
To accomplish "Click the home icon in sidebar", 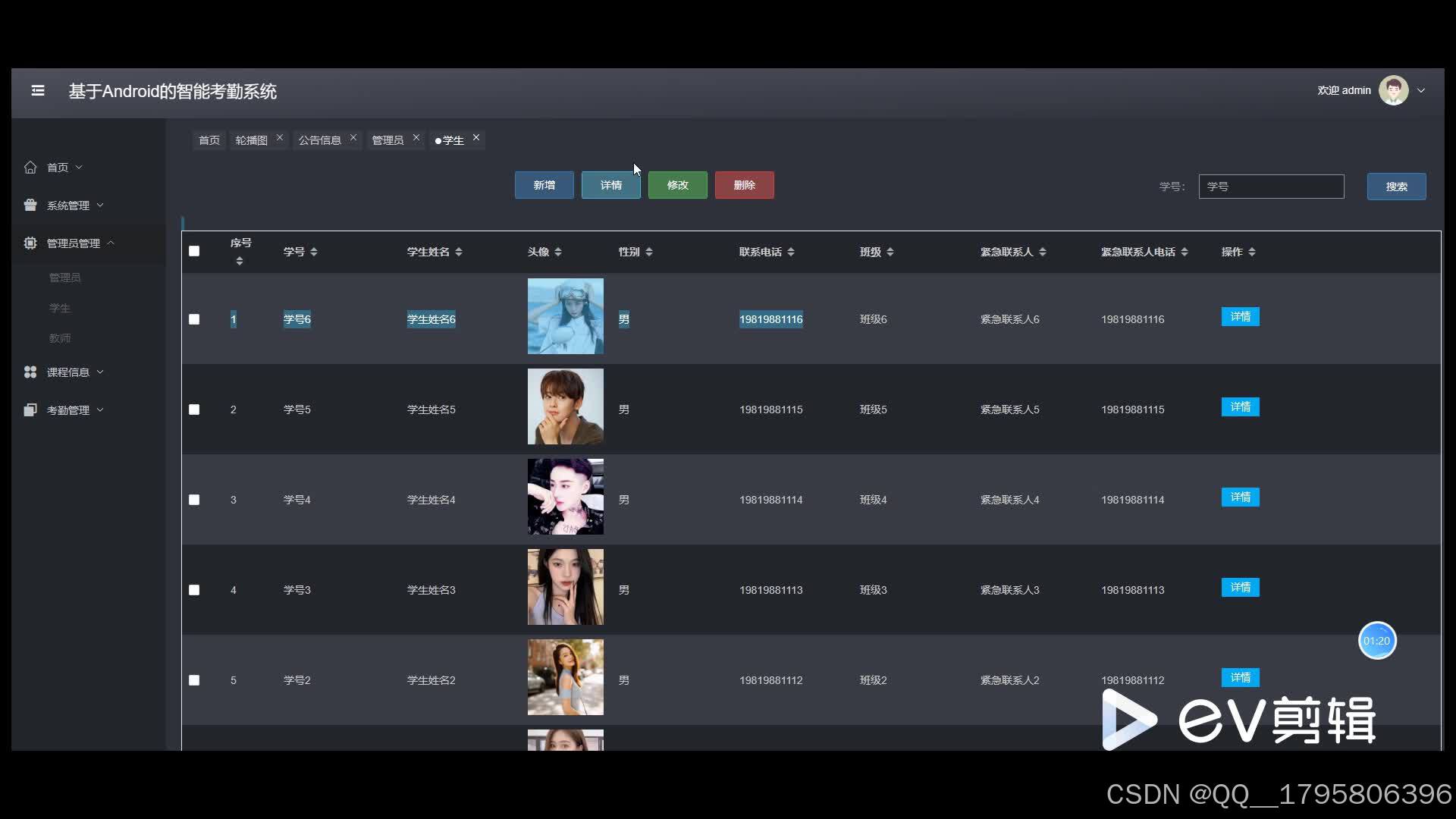I will click(x=30, y=168).
